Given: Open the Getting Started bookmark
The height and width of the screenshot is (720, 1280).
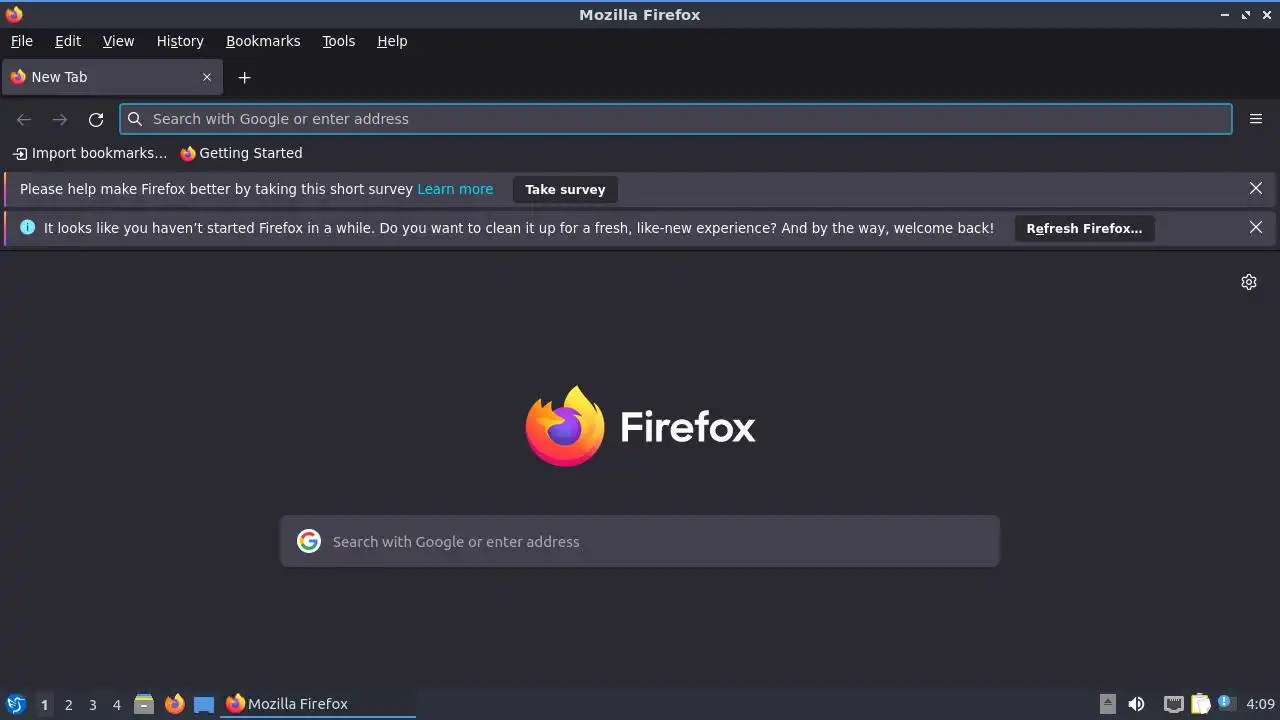Looking at the screenshot, I should (241, 153).
